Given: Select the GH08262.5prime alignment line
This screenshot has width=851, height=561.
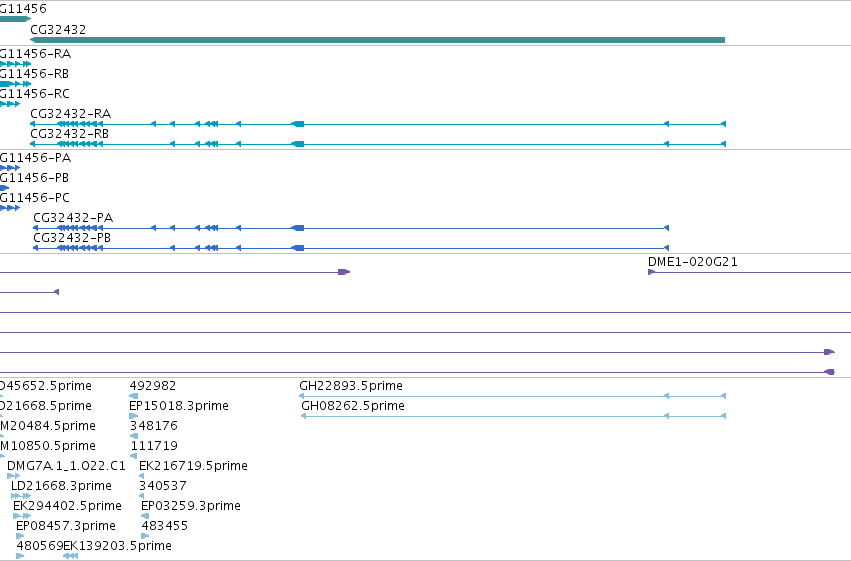Looking at the screenshot, I should pos(513,416).
